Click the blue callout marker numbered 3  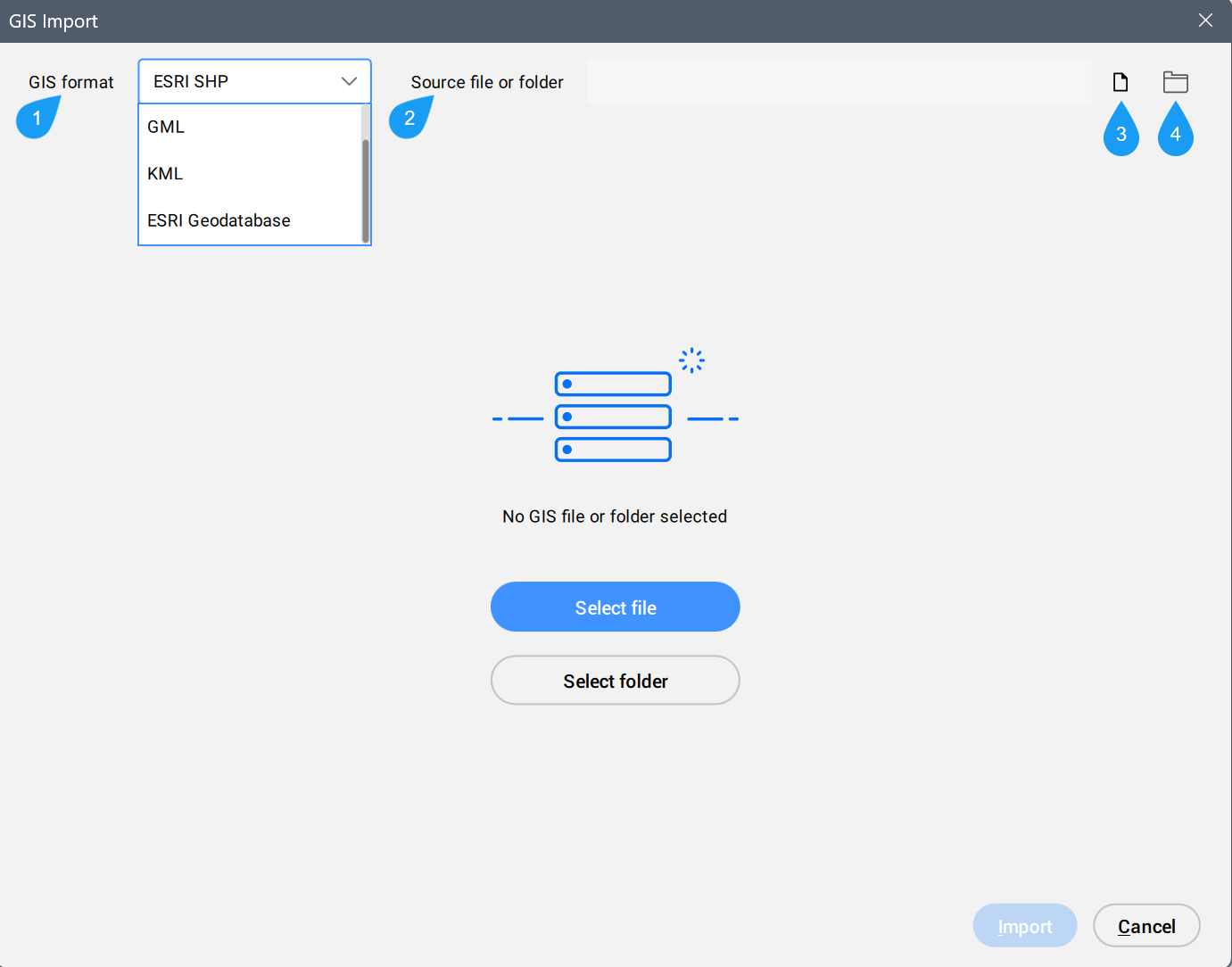coord(1121,134)
